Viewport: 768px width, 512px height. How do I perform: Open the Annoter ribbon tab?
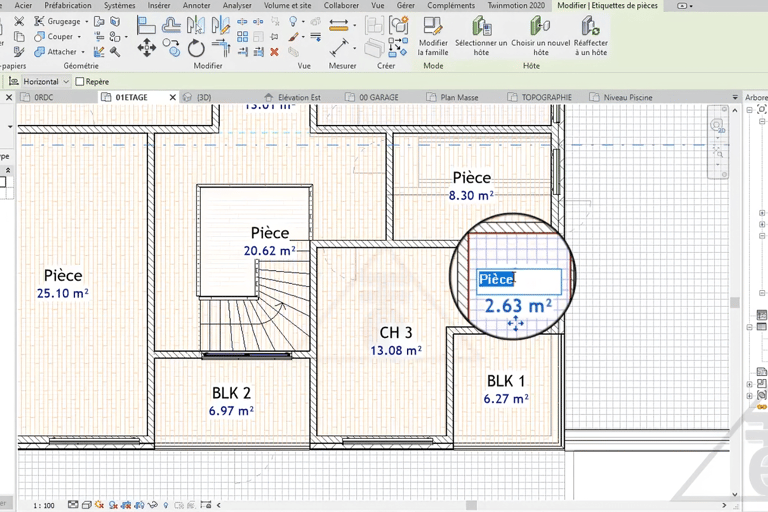[196, 5]
